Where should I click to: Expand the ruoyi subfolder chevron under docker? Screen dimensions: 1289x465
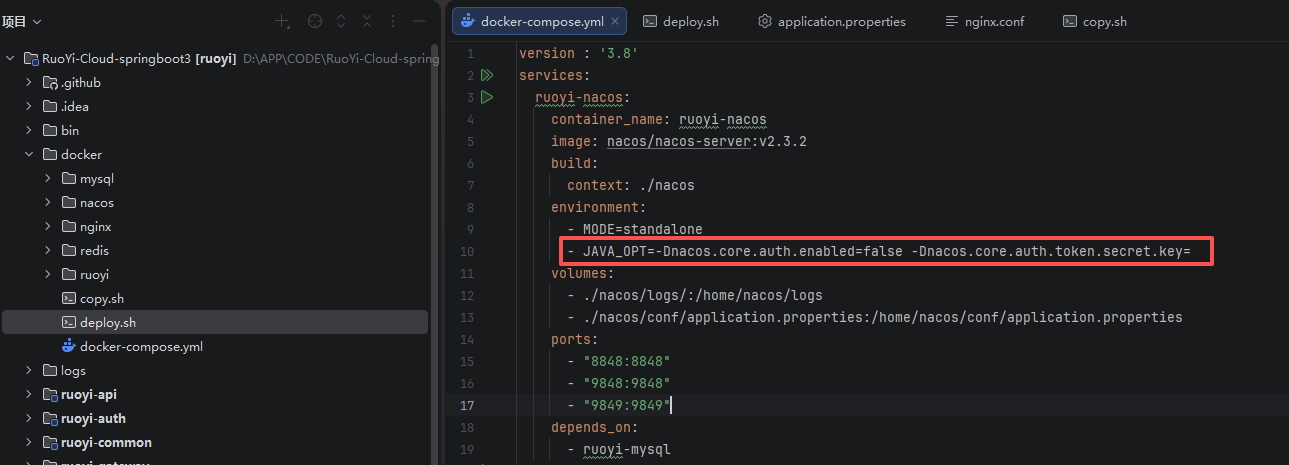tap(49, 275)
